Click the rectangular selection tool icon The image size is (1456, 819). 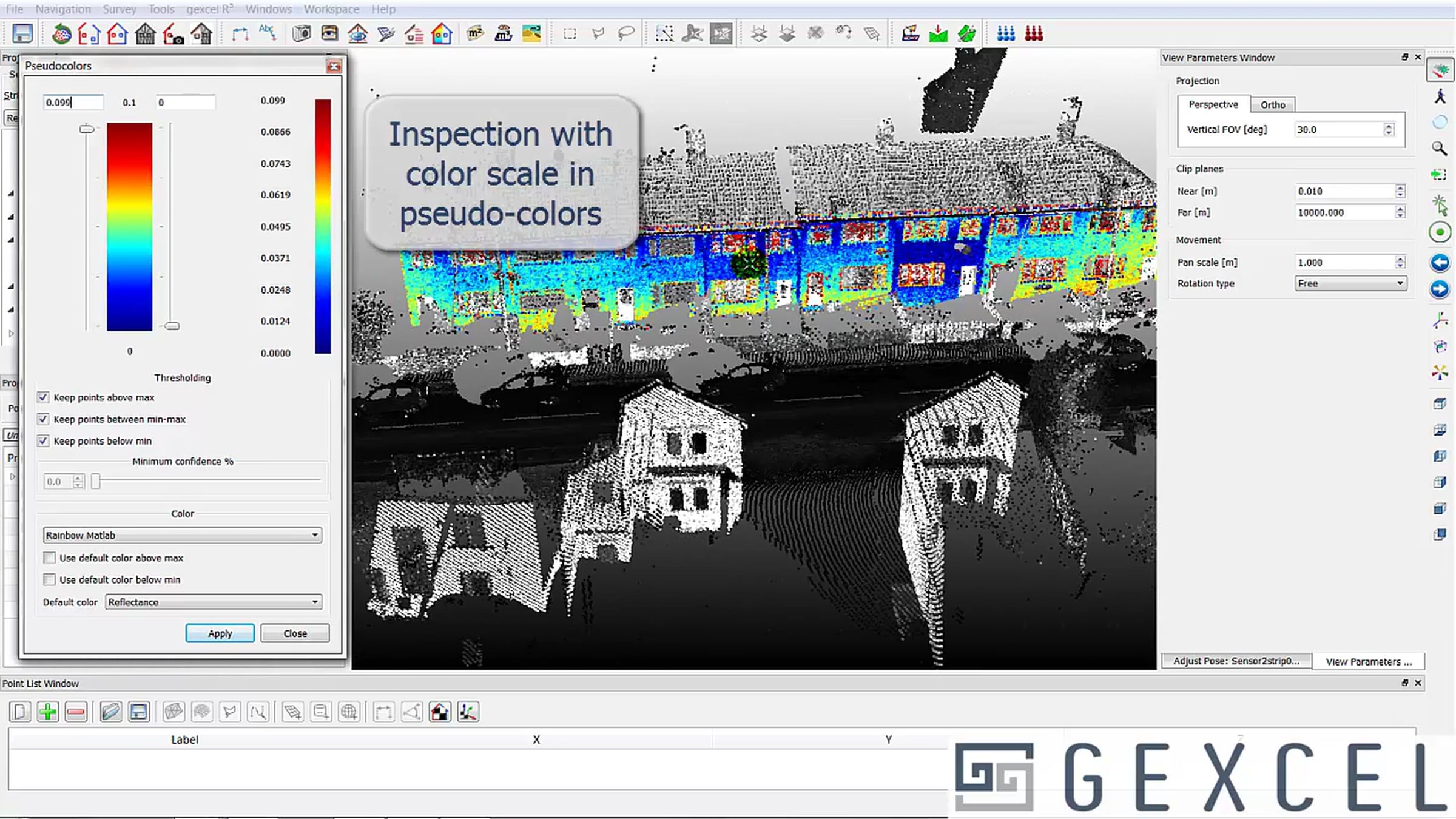pyautogui.click(x=569, y=33)
